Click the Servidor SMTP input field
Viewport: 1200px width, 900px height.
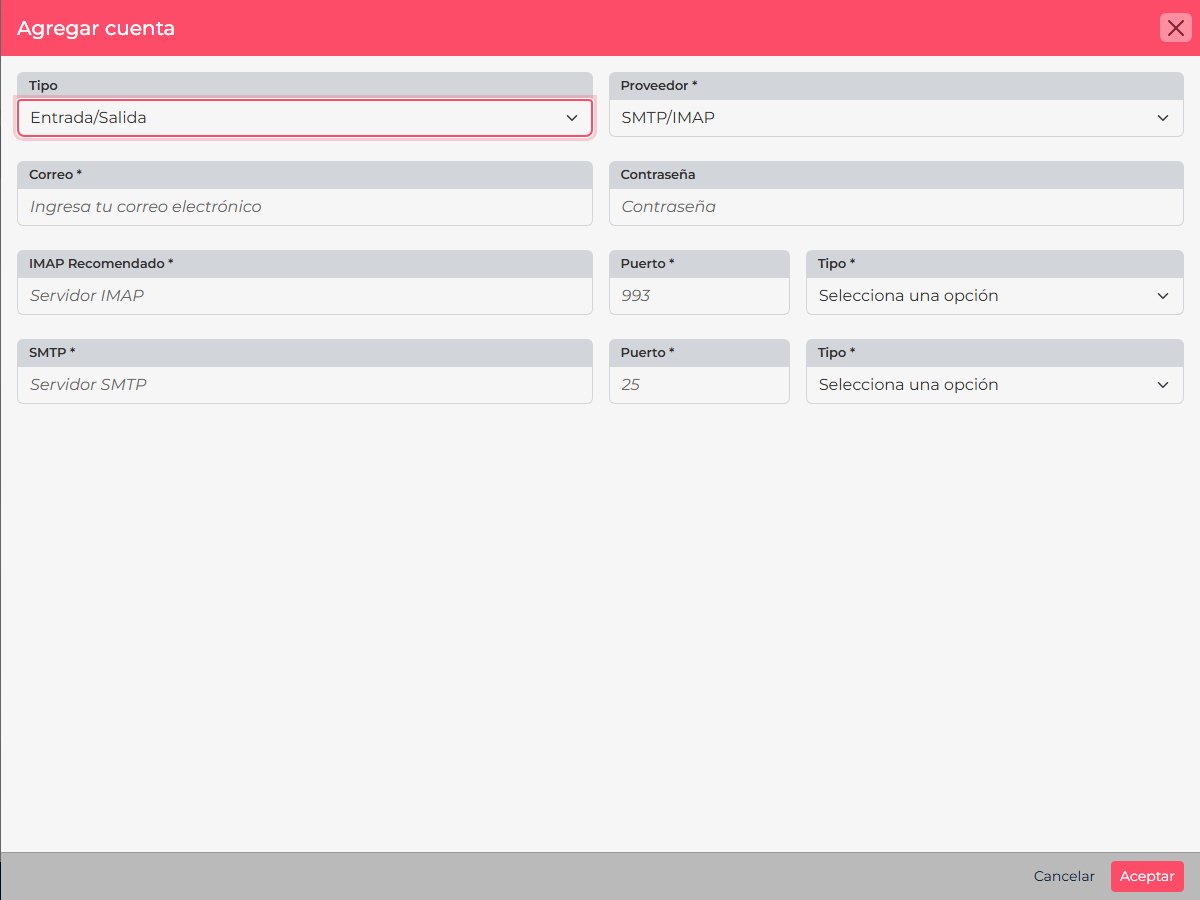(305, 385)
